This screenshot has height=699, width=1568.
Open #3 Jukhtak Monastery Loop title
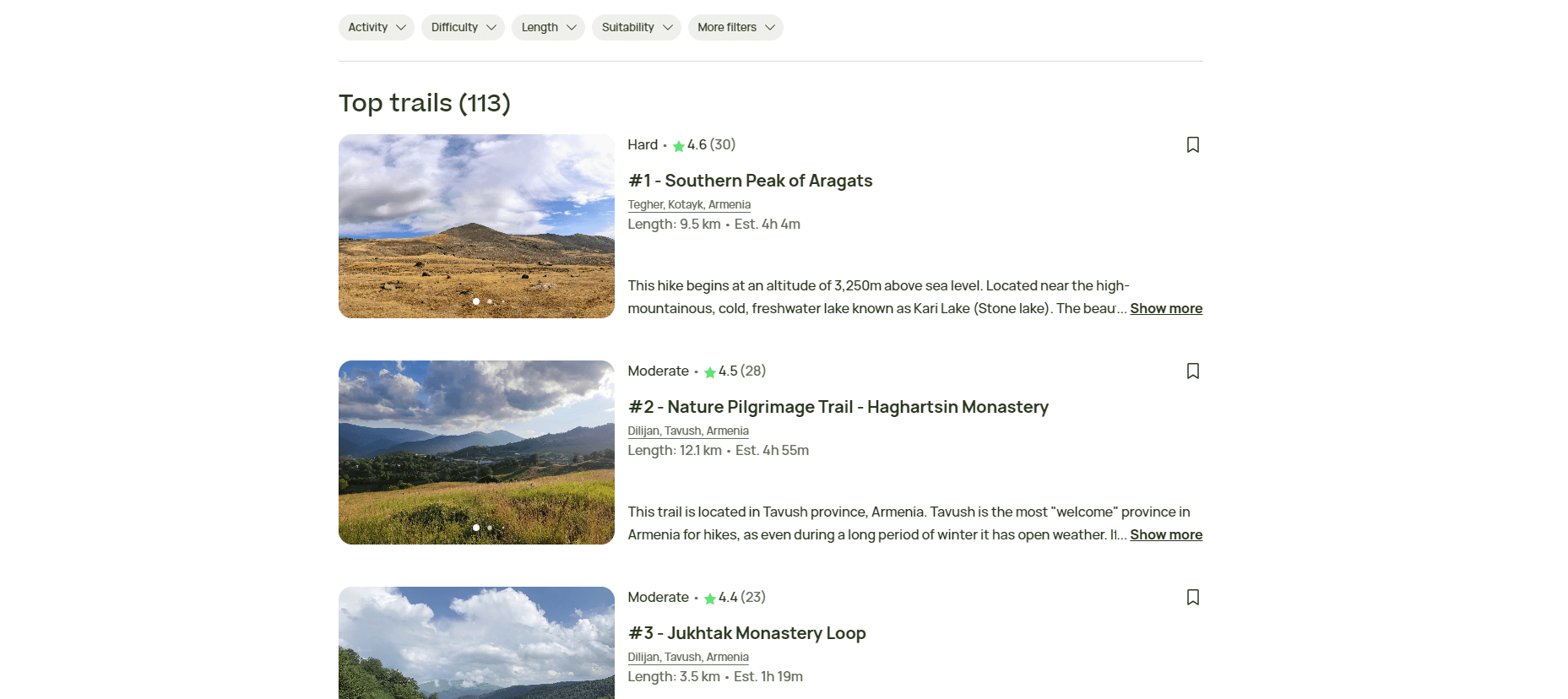pos(746,633)
